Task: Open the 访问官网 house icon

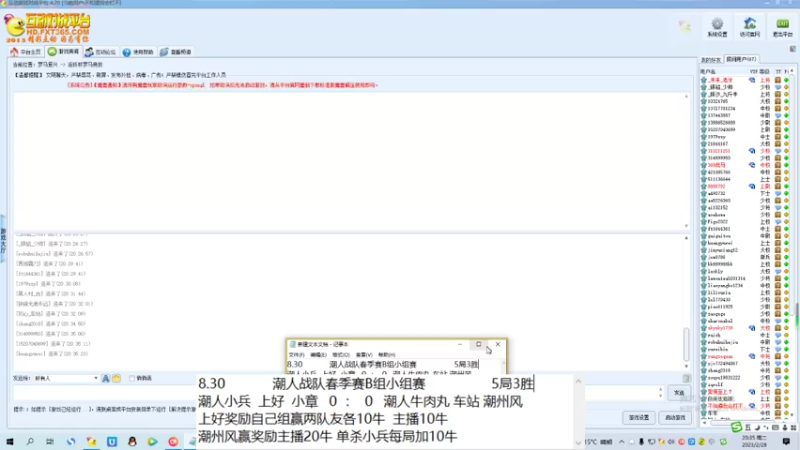Action: pos(749,28)
